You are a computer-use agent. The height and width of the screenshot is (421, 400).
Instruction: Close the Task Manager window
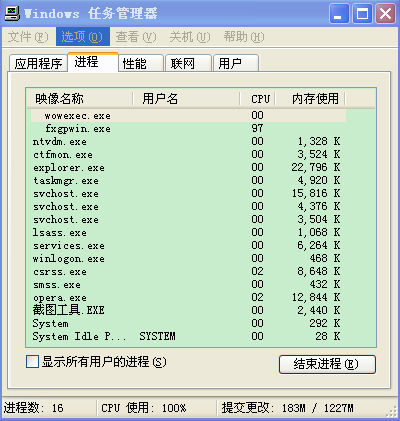coord(386,14)
